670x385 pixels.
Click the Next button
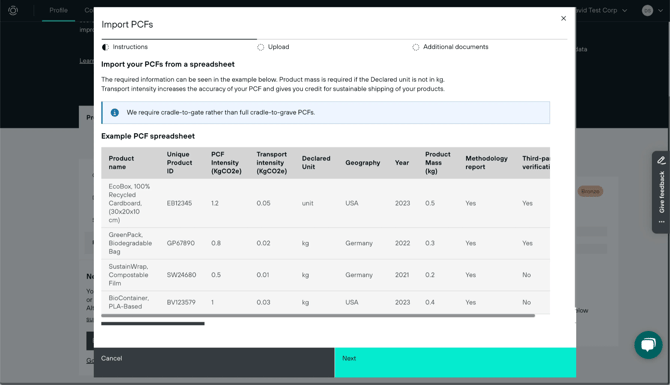point(455,362)
